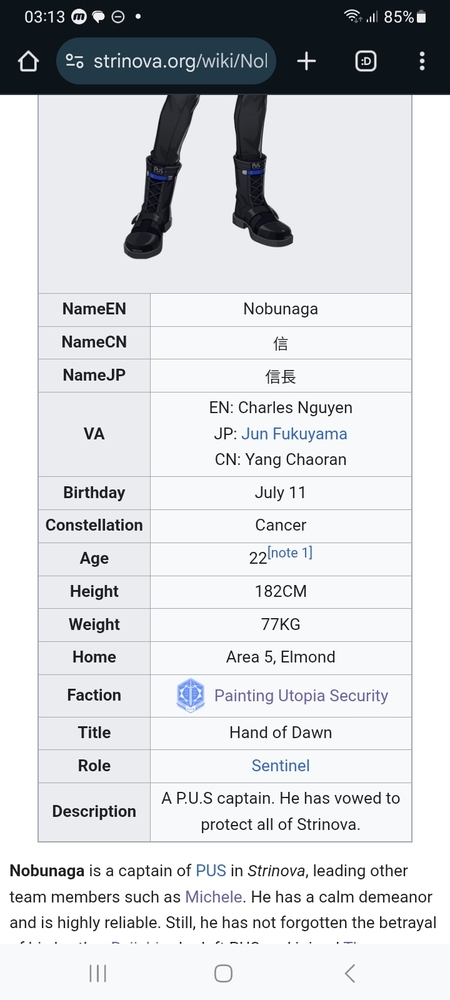Tap the Wi-Fi signal status icon

point(352,17)
